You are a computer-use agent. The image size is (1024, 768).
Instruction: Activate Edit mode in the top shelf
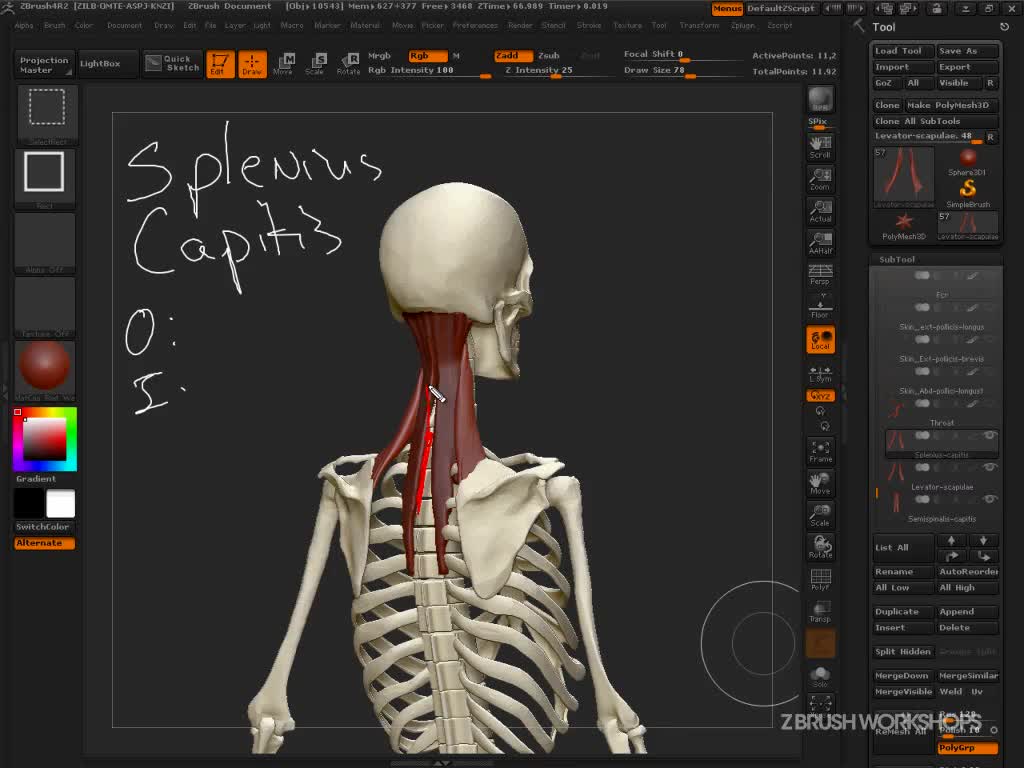click(220, 64)
